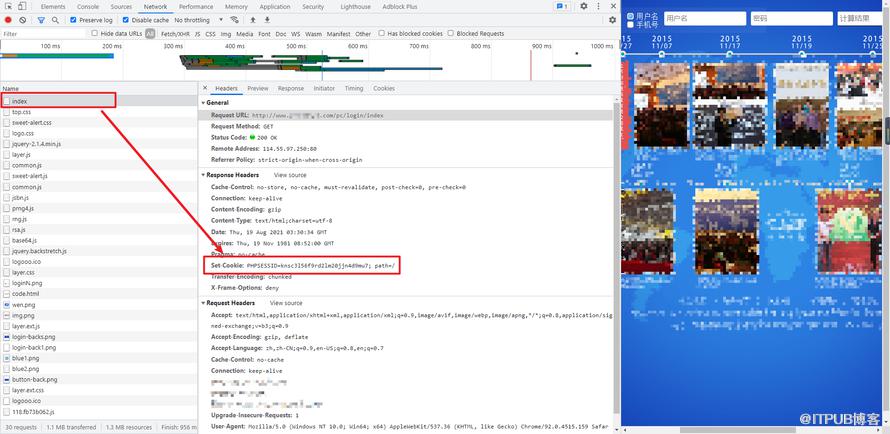The height and width of the screenshot is (434, 890).
Task: Select the 用户名 radio option on webpage
Action: click(x=631, y=16)
